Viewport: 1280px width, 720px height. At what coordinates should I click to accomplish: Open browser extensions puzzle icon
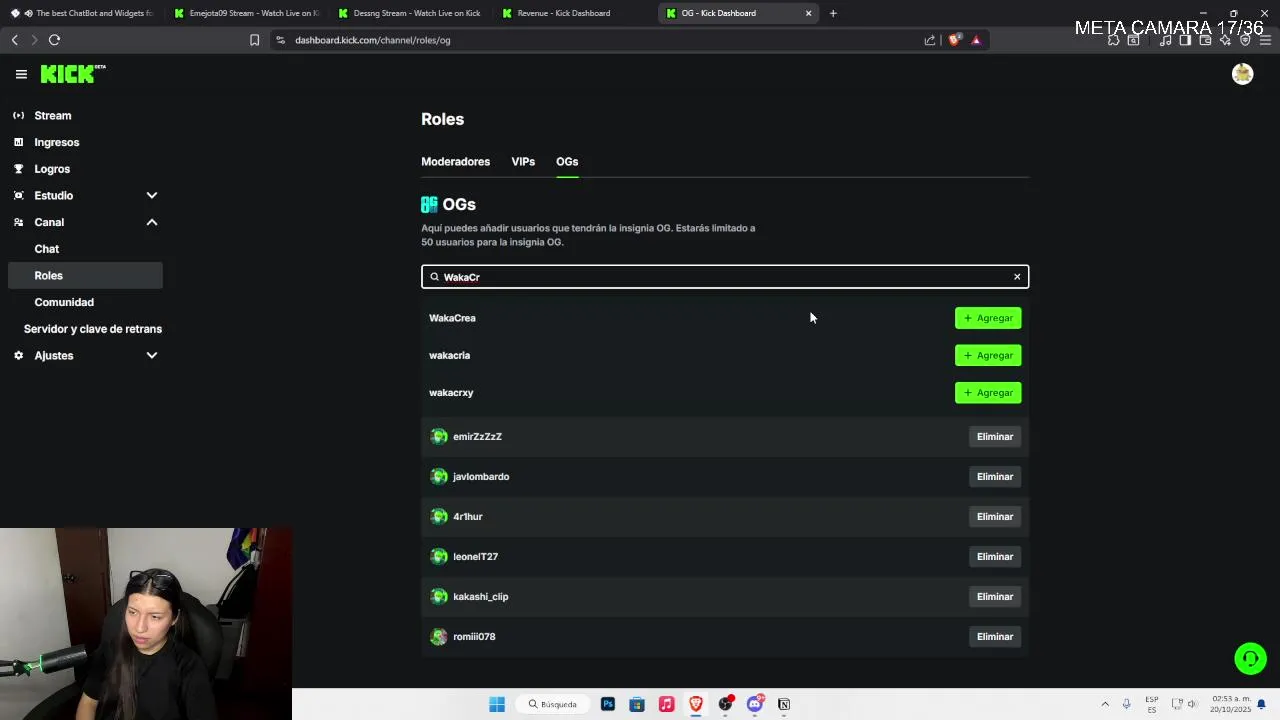(1113, 40)
